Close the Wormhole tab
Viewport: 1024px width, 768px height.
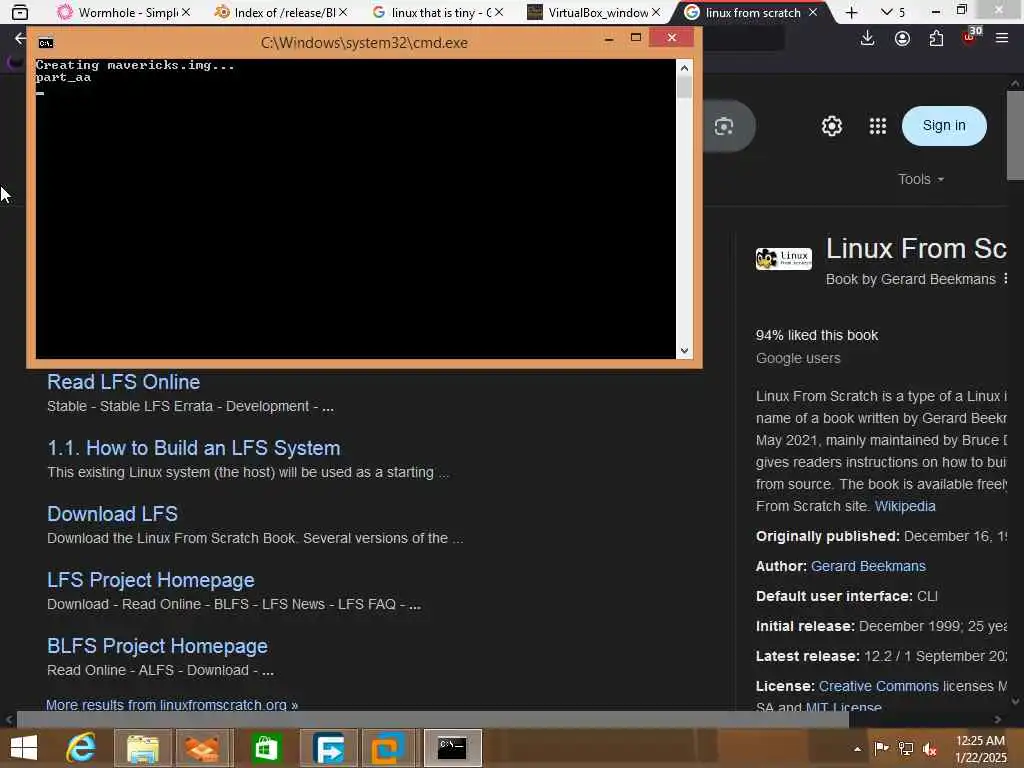[186, 12]
